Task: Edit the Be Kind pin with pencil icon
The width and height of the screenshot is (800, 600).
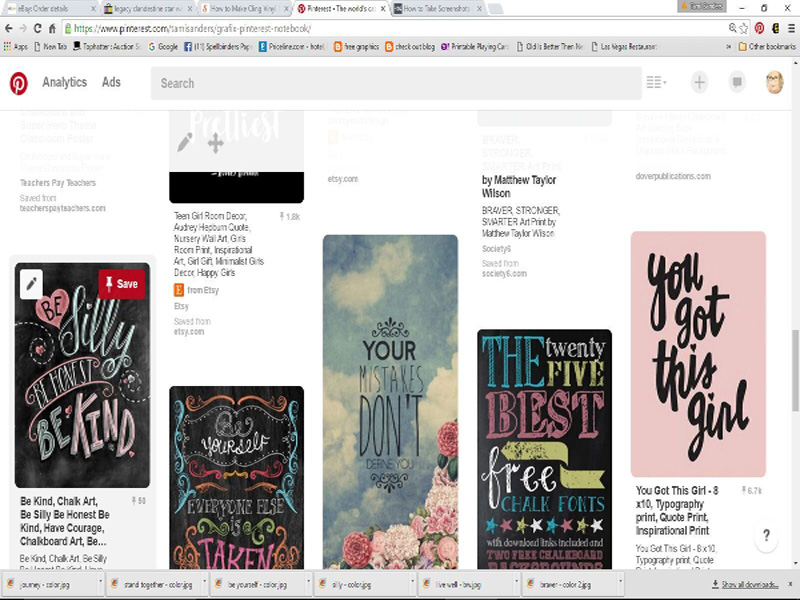Action: (x=31, y=284)
